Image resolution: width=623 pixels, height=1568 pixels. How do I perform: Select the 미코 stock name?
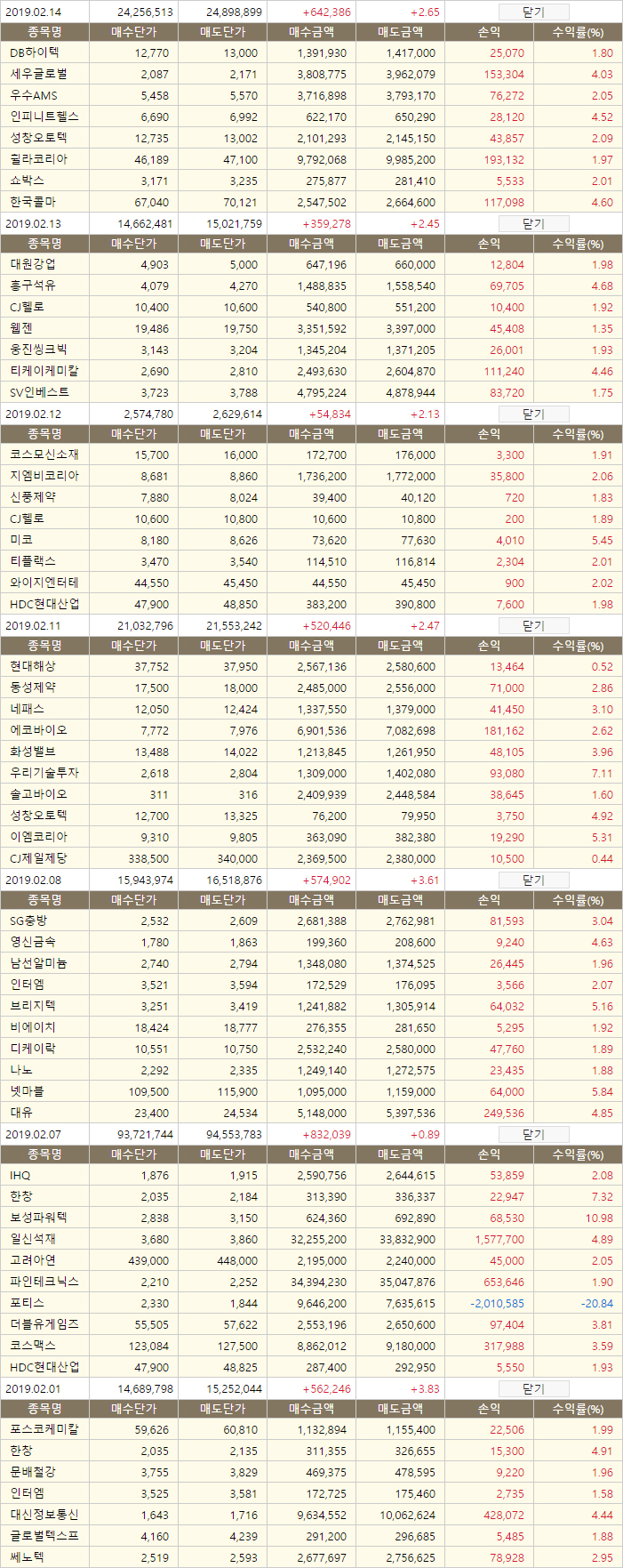(21, 541)
